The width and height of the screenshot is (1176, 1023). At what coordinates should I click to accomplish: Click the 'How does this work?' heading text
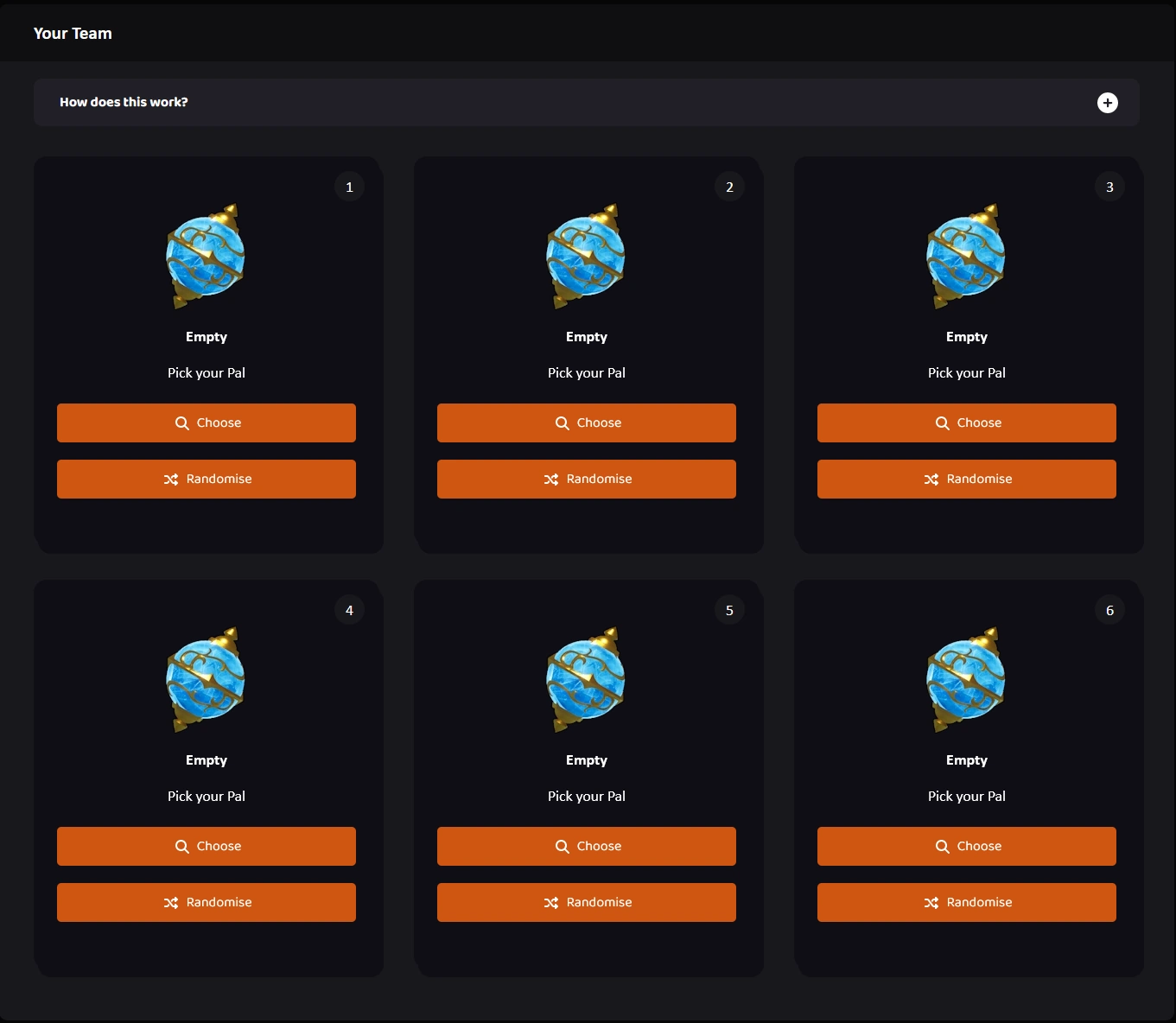(124, 102)
